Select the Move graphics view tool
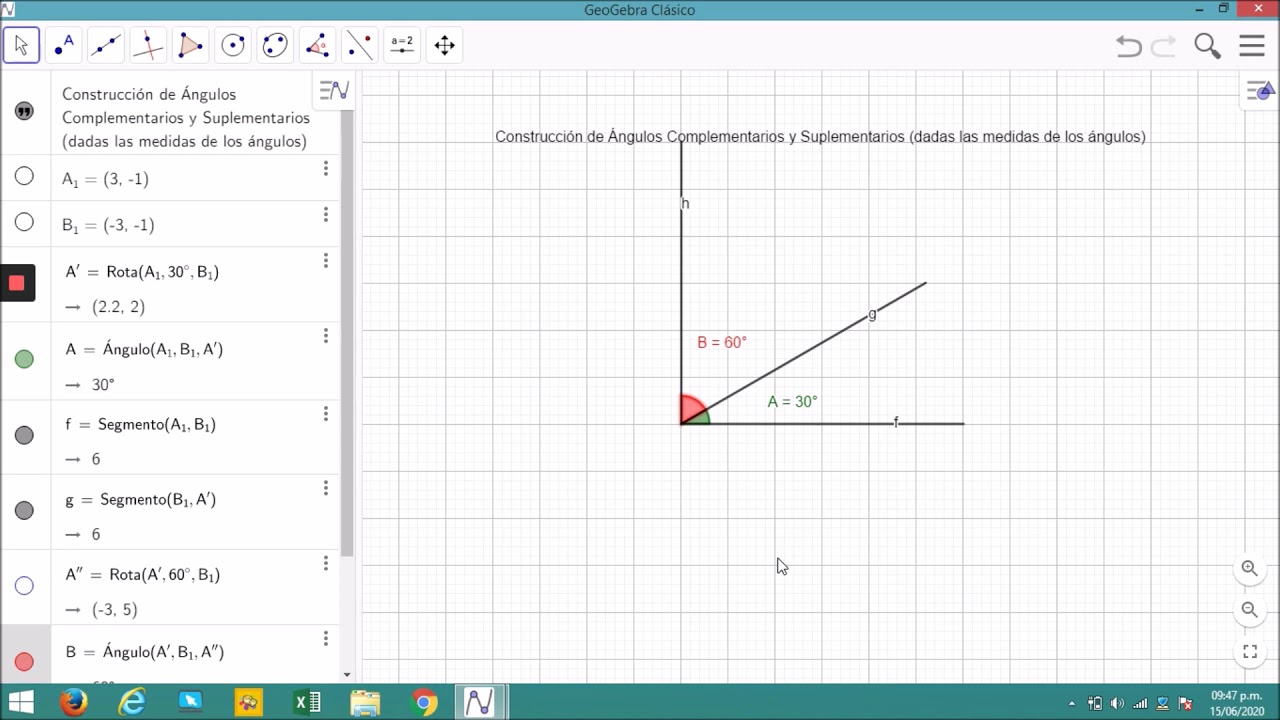Viewport: 1280px width, 720px height. coord(444,45)
